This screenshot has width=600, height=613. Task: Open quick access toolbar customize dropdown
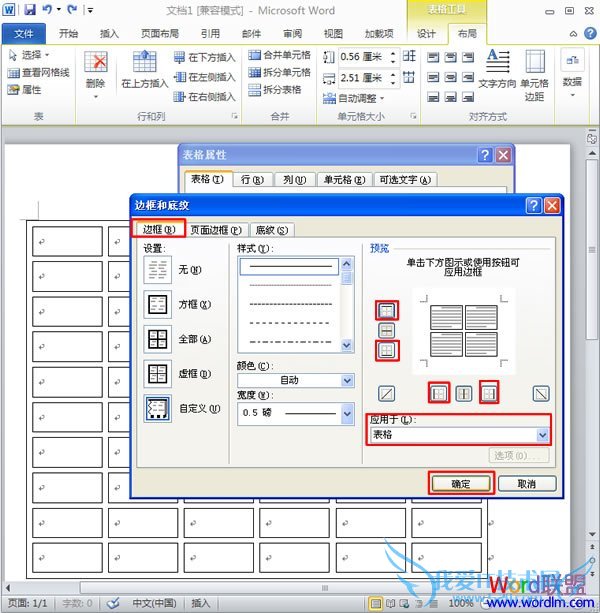tap(90, 10)
